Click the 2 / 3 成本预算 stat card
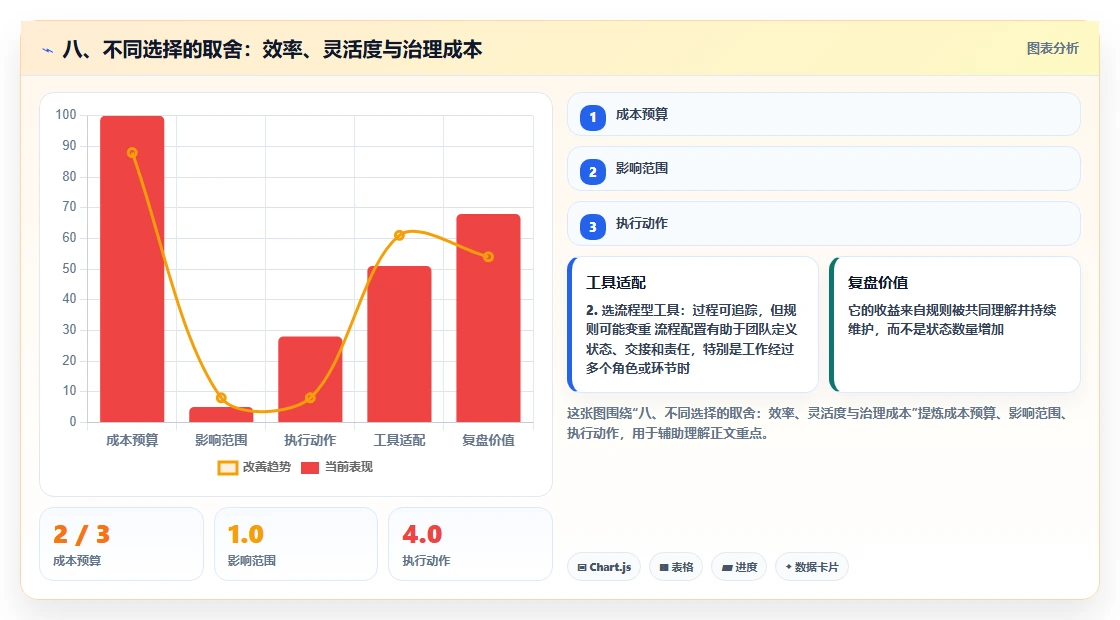 click(x=121, y=544)
